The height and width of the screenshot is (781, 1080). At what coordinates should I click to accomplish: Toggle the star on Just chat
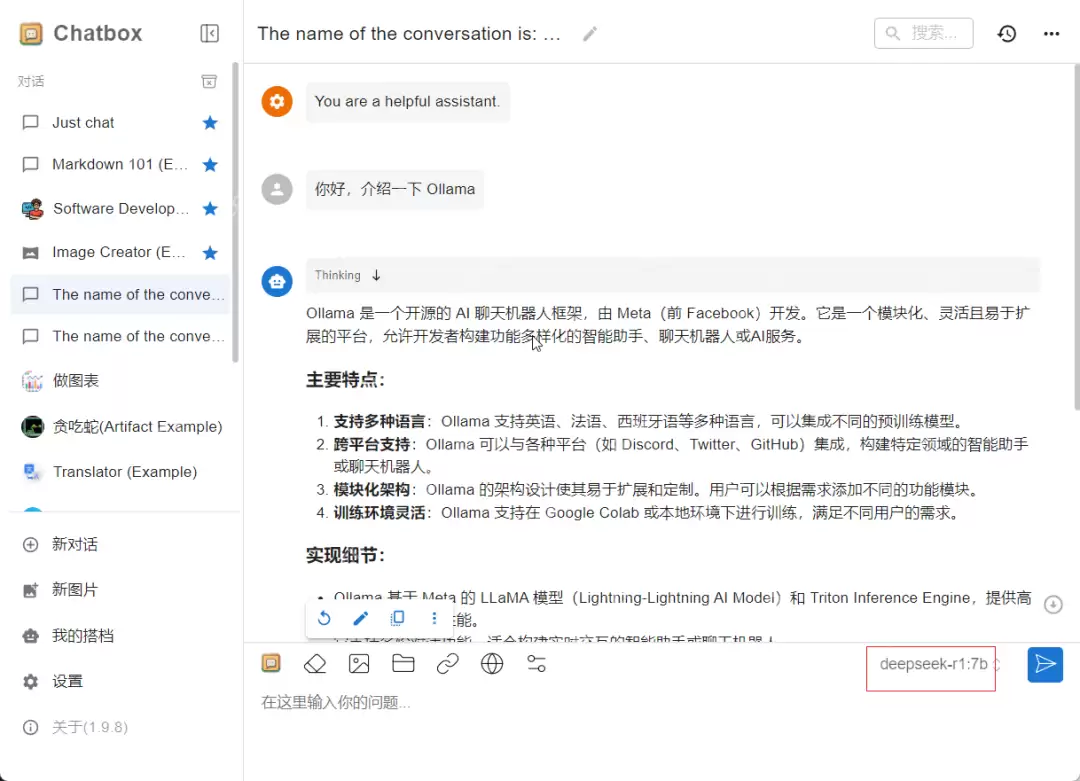point(210,122)
